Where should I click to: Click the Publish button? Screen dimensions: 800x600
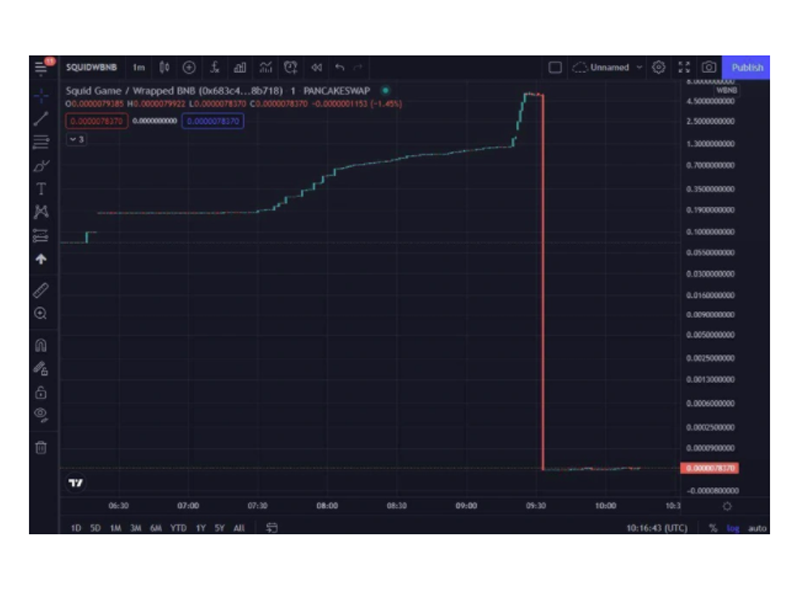tap(746, 67)
